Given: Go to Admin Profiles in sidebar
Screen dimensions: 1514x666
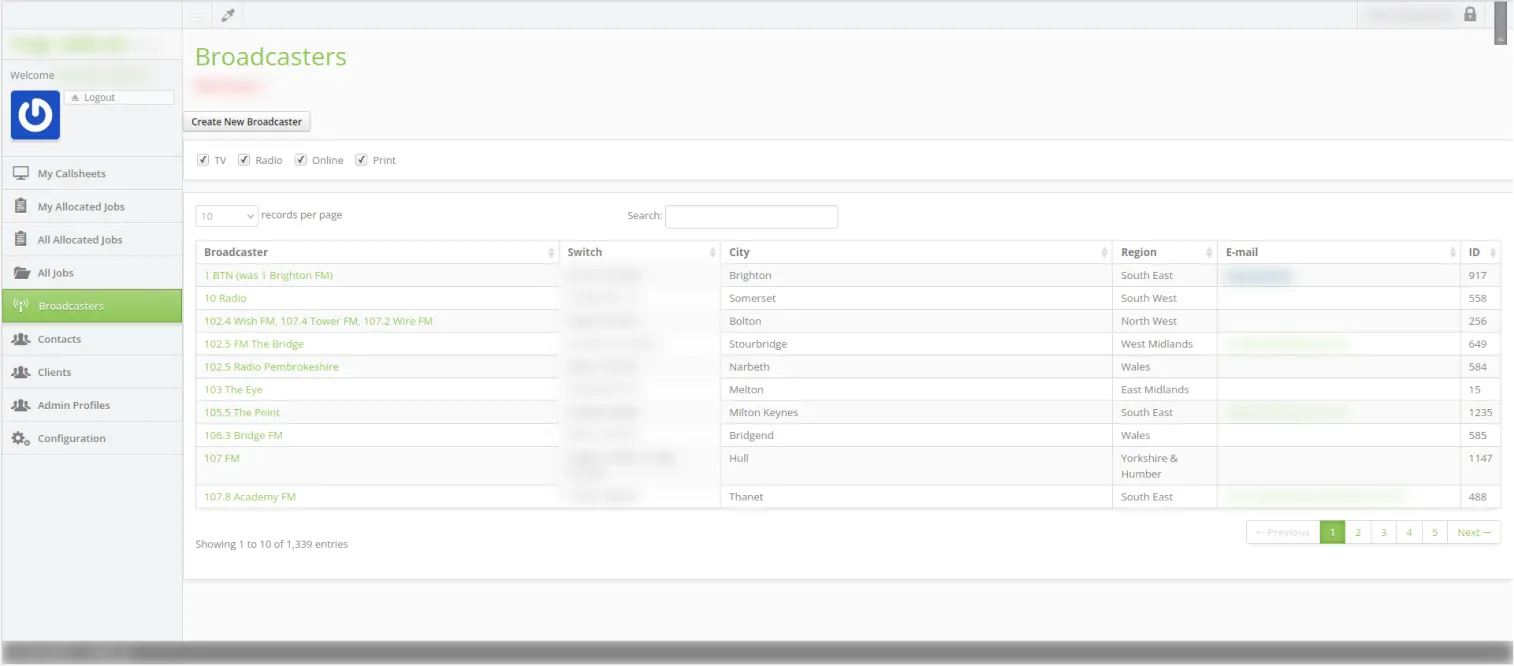Looking at the screenshot, I should click(x=74, y=406).
